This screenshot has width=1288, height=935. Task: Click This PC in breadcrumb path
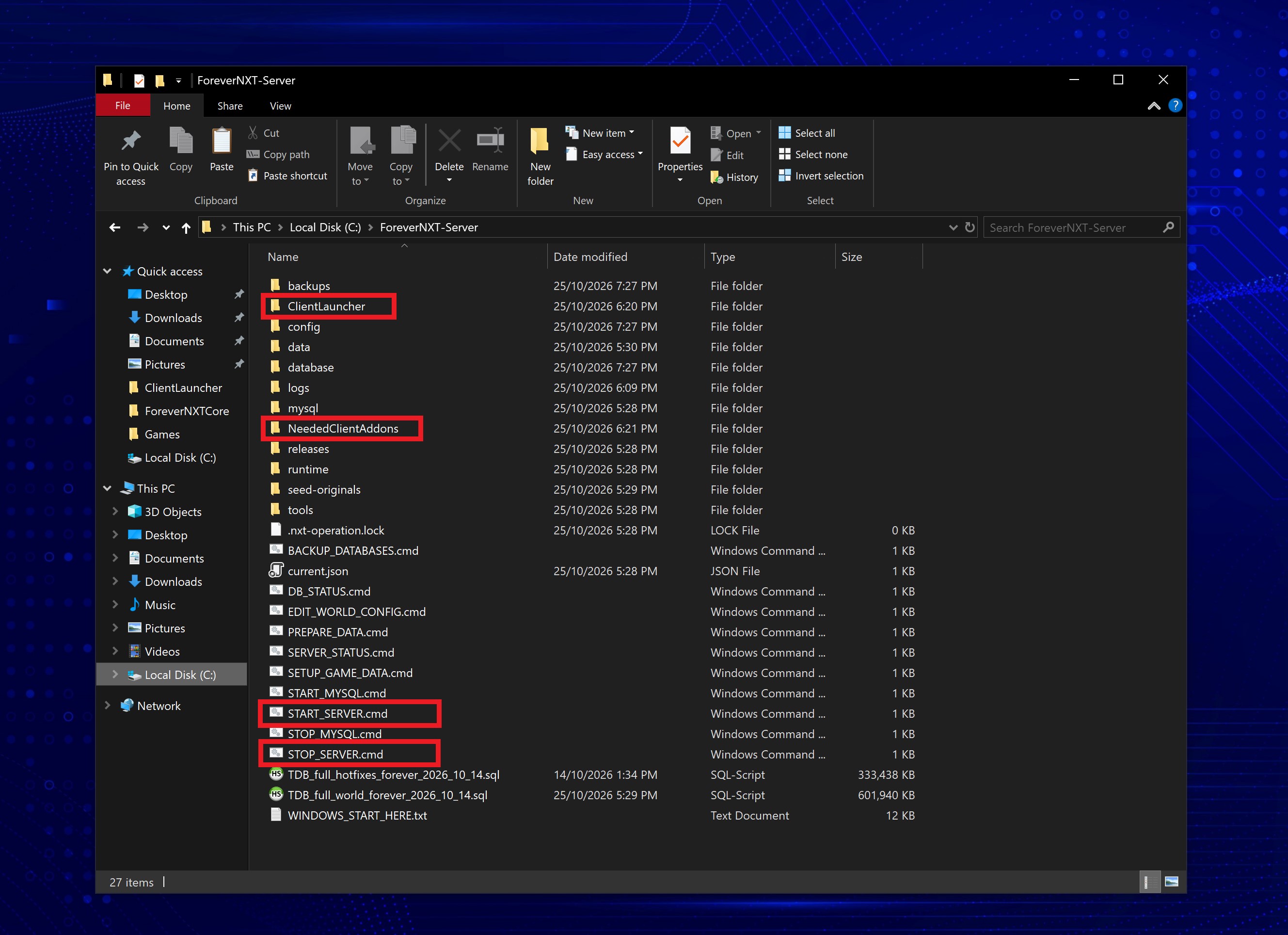tap(252, 227)
